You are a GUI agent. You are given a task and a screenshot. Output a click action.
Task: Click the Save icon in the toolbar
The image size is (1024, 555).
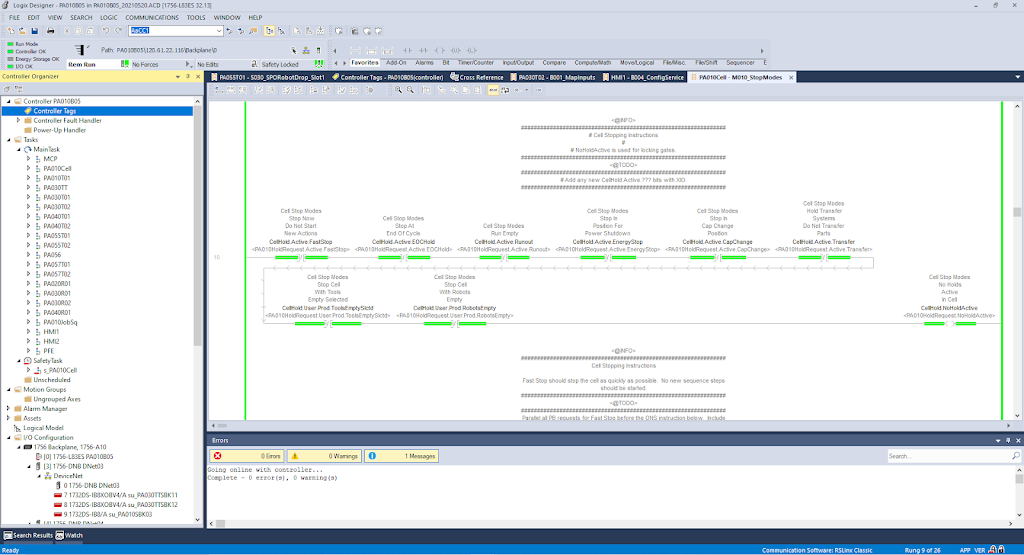click(36, 31)
